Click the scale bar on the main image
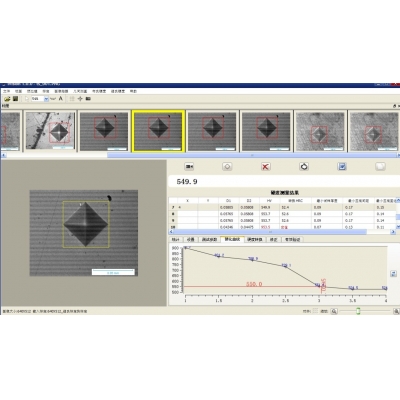The image size is (400, 400). pyautogui.click(x=113, y=272)
